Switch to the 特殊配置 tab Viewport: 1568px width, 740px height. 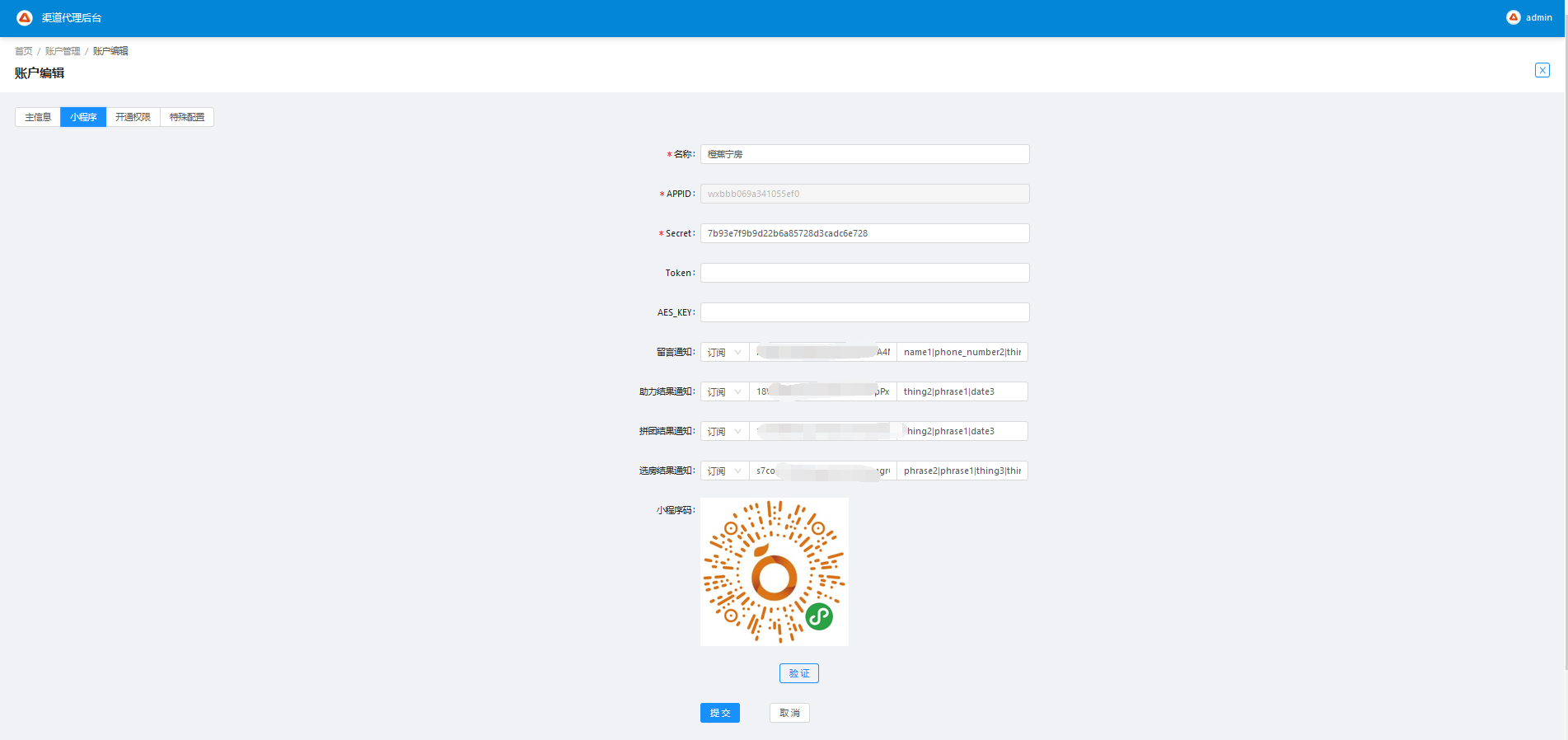(x=187, y=117)
